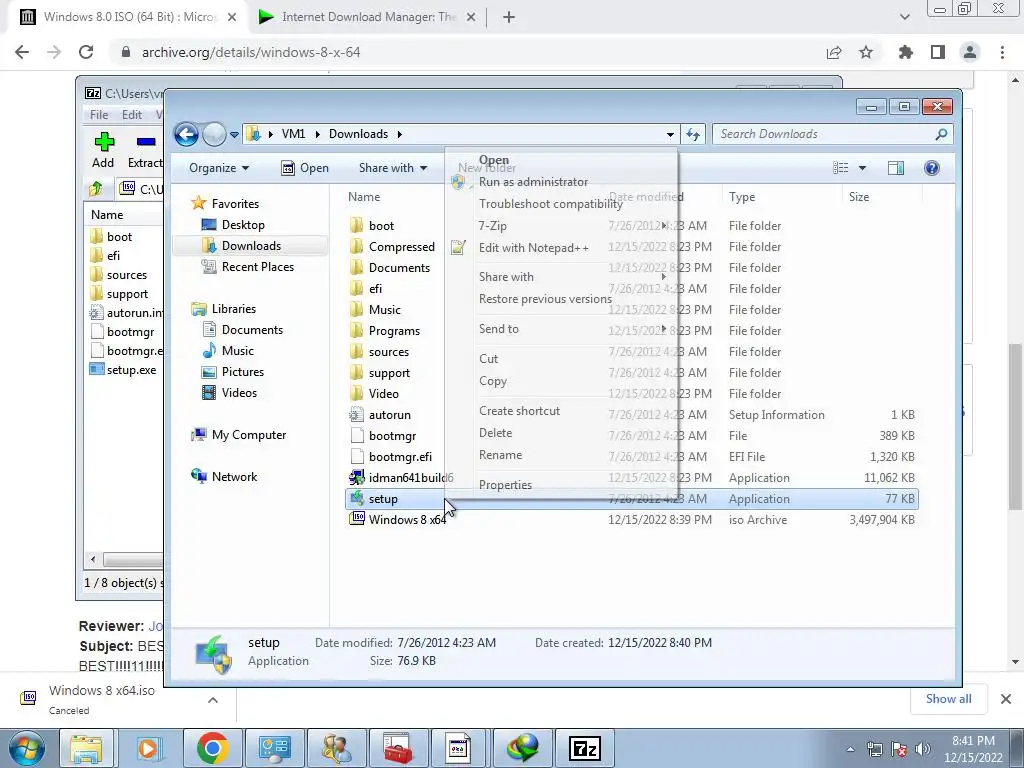
Task: Click Show all downloads link
Action: [948, 699]
